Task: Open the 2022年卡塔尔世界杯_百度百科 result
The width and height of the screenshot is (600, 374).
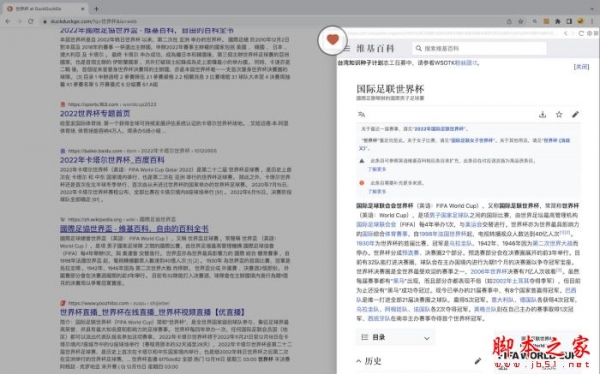Action: click(112, 160)
